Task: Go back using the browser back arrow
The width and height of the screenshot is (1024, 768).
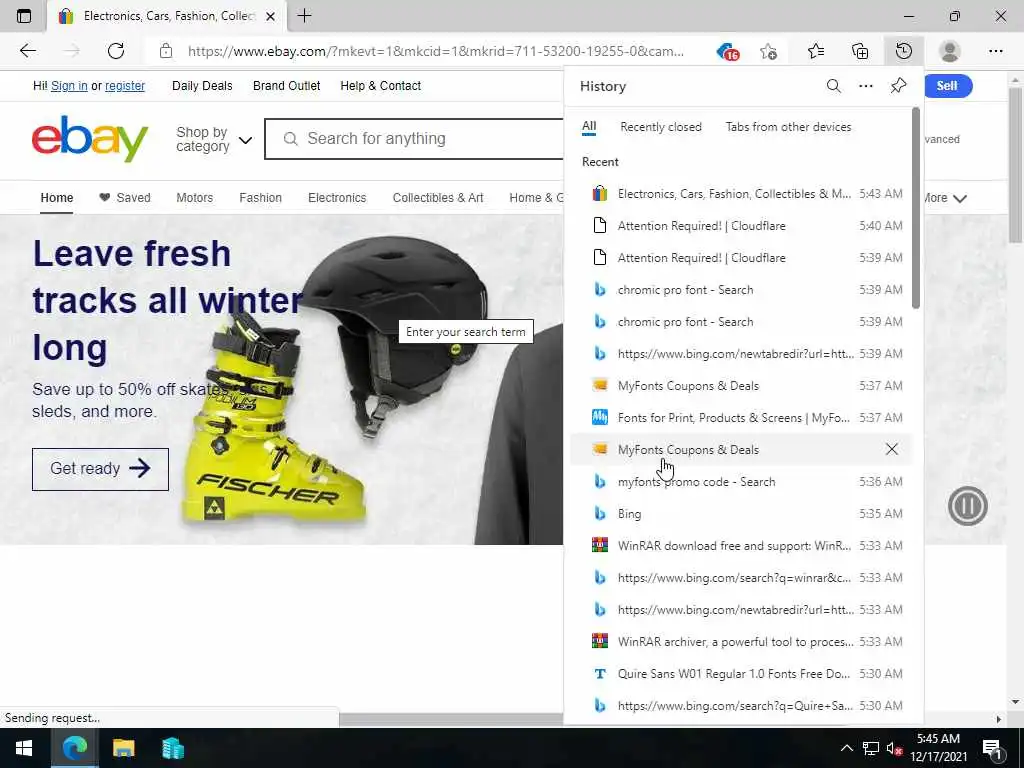Action: click(x=27, y=51)
